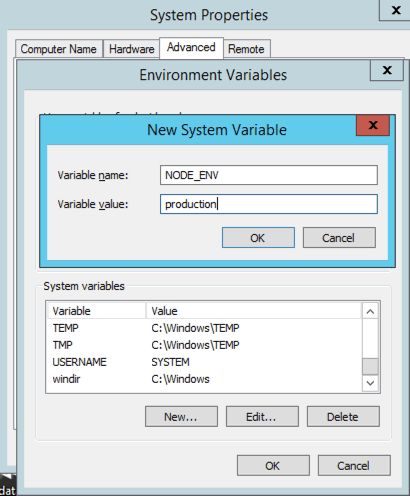Click the Variable value field containing production

point(269,204)
